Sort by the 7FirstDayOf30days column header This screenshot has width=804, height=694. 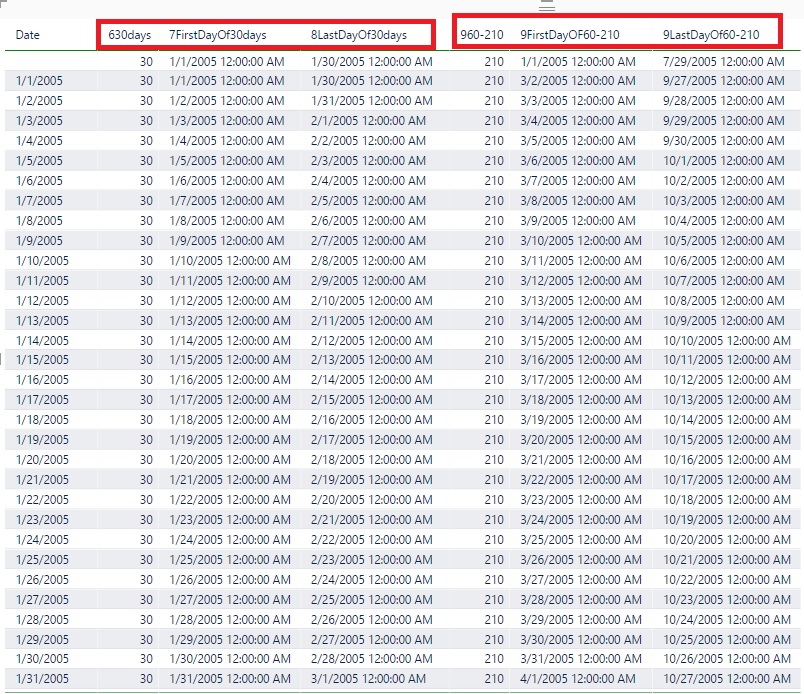pos(218,35)
